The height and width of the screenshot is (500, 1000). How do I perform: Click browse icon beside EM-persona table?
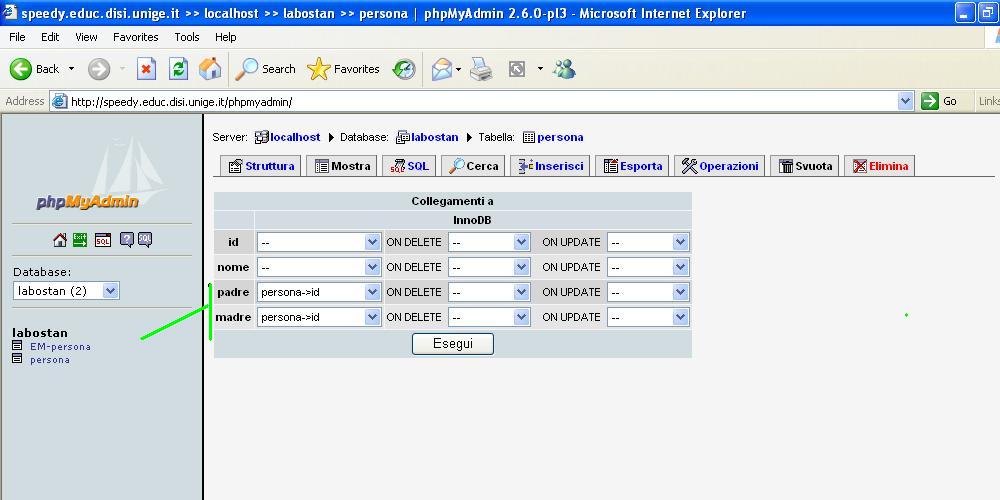click(x=17, y=347)
